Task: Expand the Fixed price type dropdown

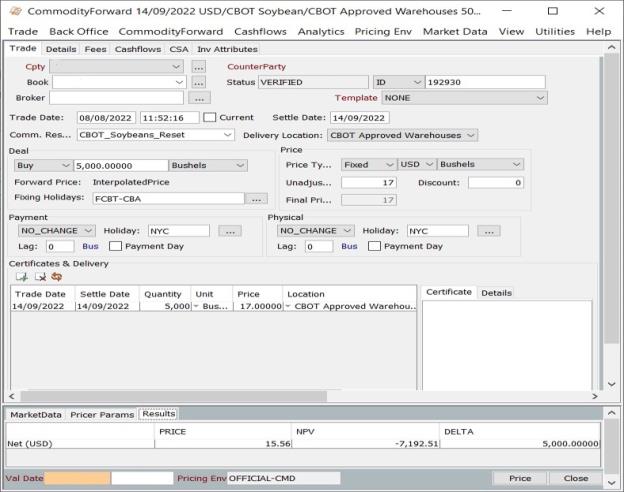Action: click(390, 164)
